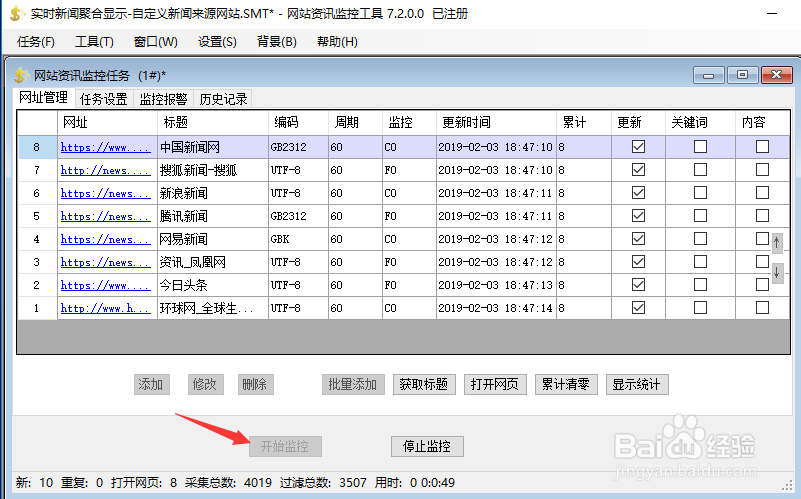Open the URL link of 网易新闻 row
The image size is (801, 499).
pyautogui.click(x=106, y=239)
